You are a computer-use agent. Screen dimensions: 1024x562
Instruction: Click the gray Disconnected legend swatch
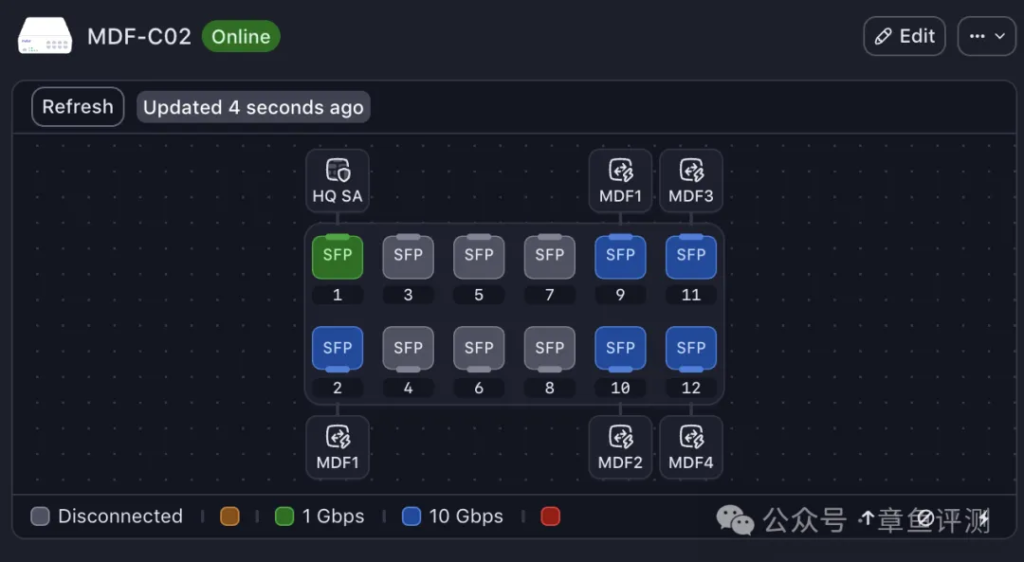tap(40, 516)
